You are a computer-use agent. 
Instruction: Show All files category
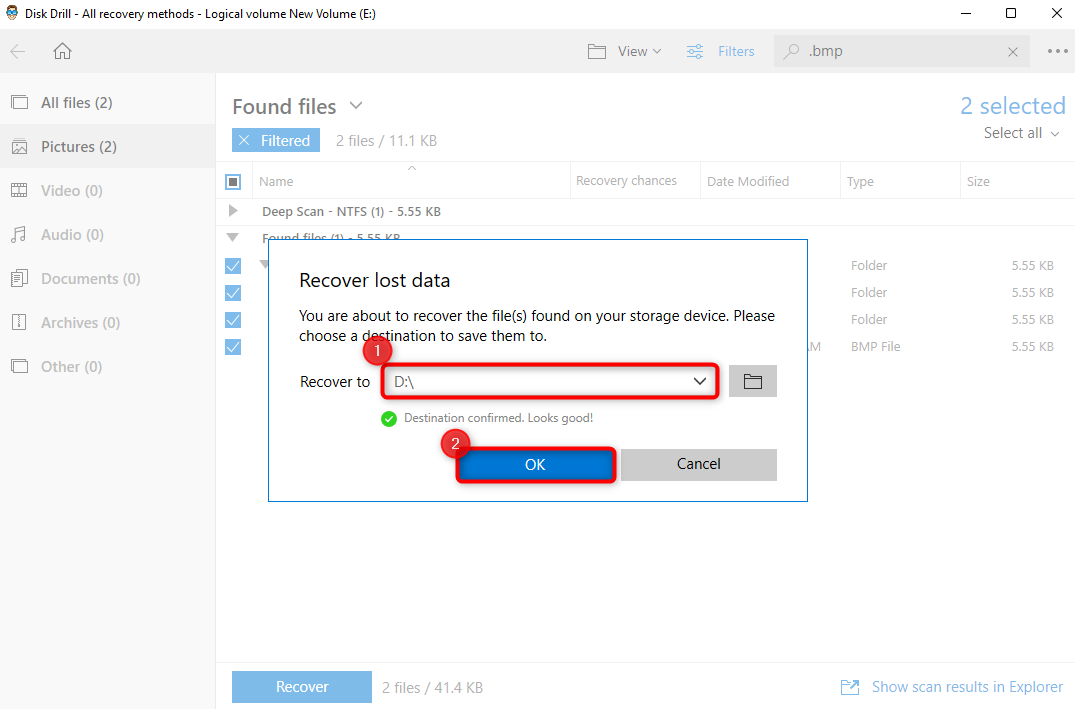[x=108, y=103]
